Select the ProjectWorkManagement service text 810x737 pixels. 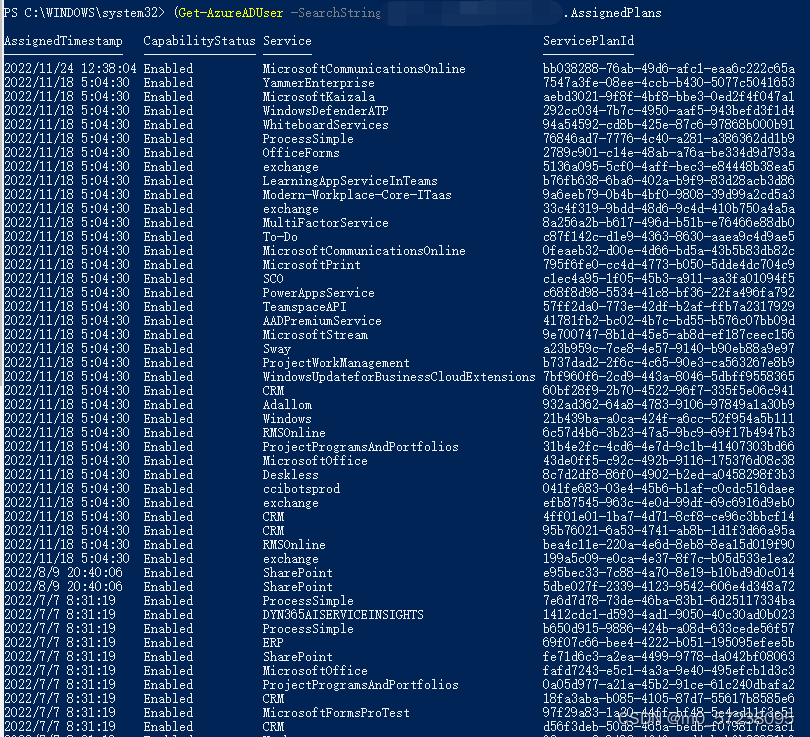pos(333,363)
